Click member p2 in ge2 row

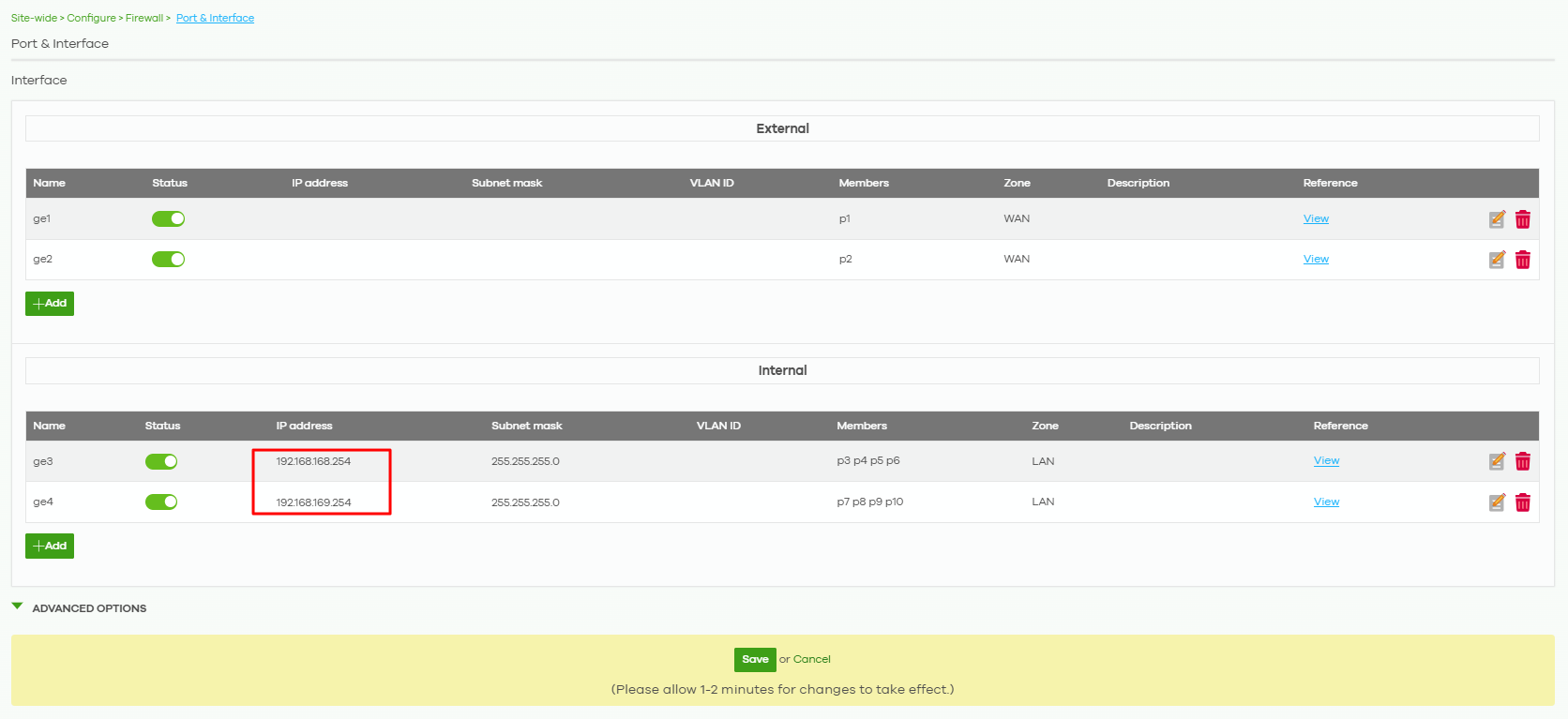click(x=846, y=259)
